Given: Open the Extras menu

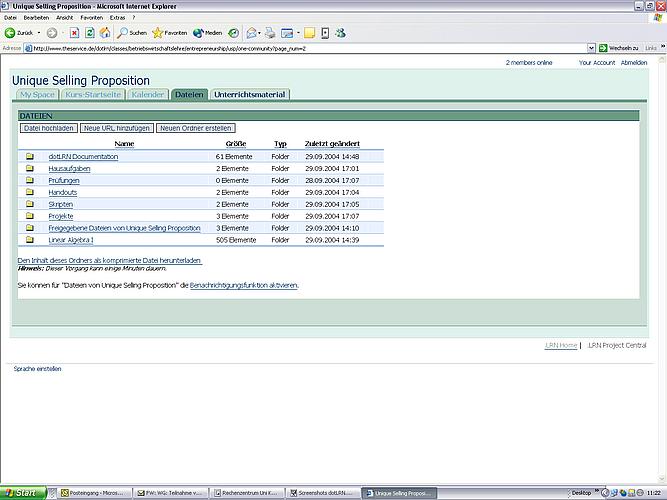Looking at the screenshot, I should [117, 18].
